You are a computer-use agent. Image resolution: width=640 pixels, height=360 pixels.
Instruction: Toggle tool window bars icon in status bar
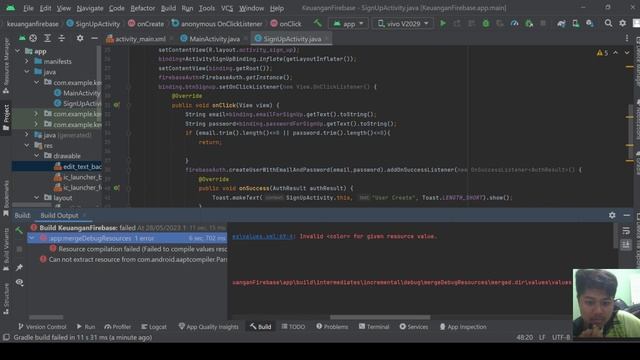click(x=6, y=338)
